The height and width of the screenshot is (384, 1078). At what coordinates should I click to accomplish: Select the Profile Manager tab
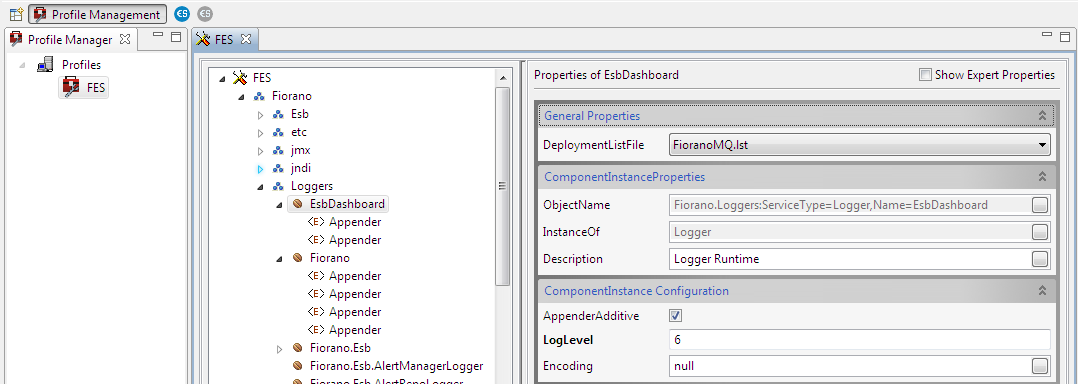tap(70, 39)
